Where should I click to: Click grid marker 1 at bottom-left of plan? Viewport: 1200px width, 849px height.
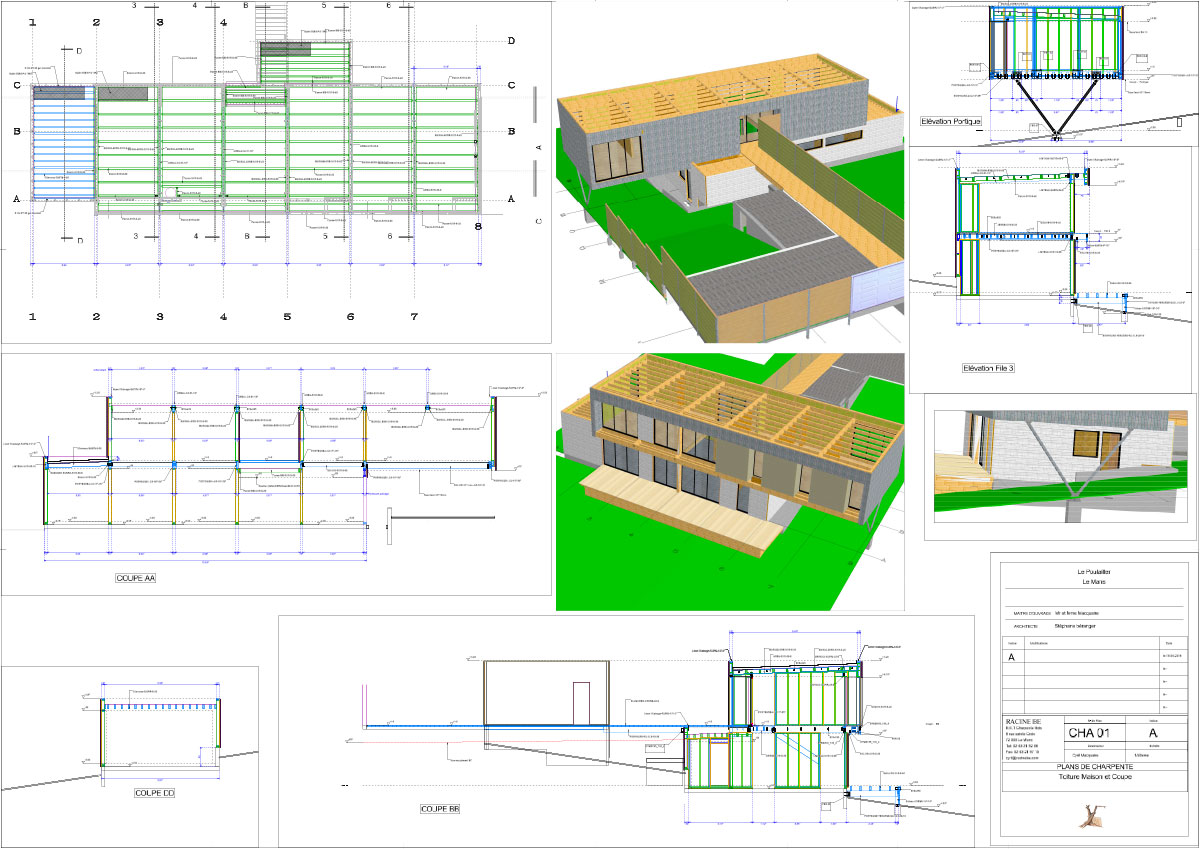(x=33, y=317)
